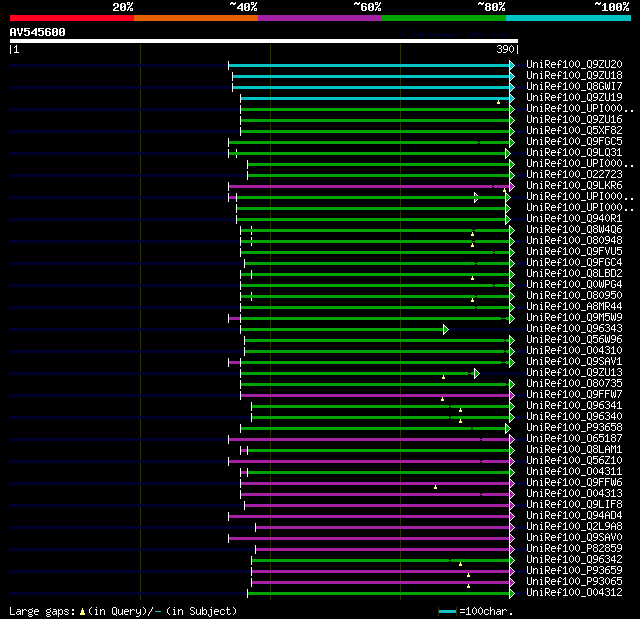
Task: Click the 390 query end position label
Action: [x=505, y=49]
